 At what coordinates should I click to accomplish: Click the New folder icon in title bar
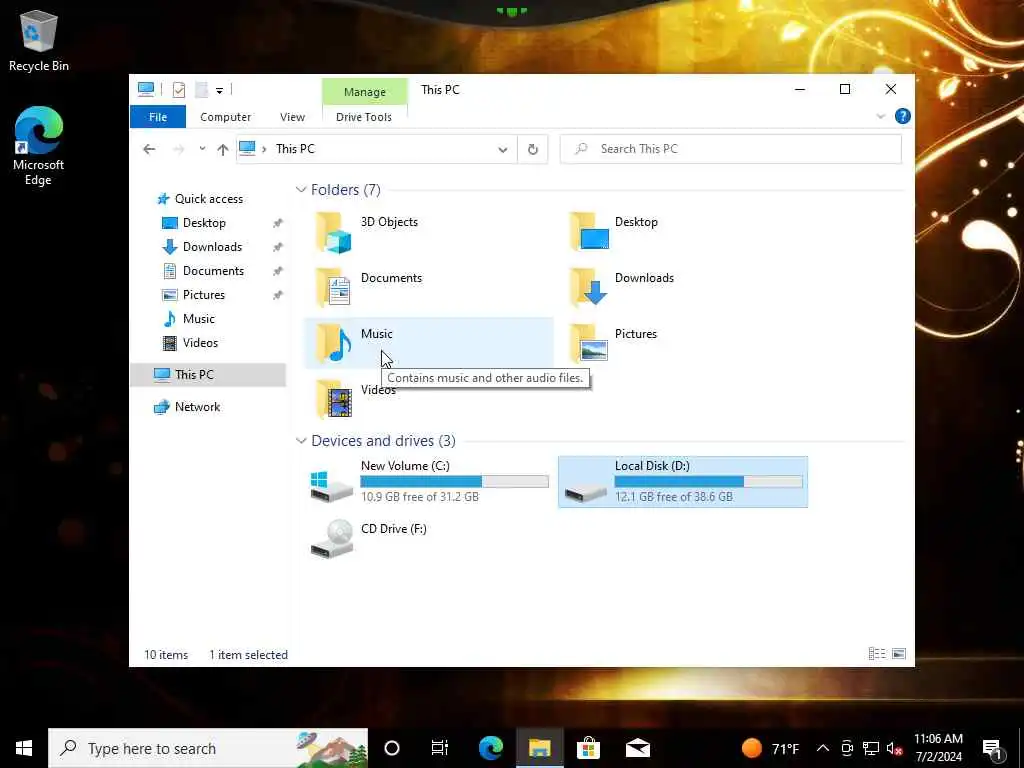pyautogui.click(x=202, y=89)
